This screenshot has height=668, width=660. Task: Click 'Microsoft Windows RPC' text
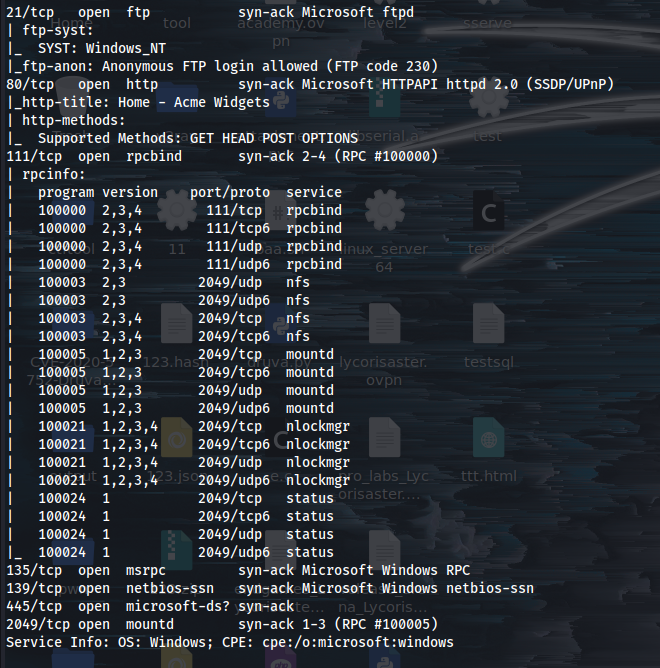click(x=386, y=570)
